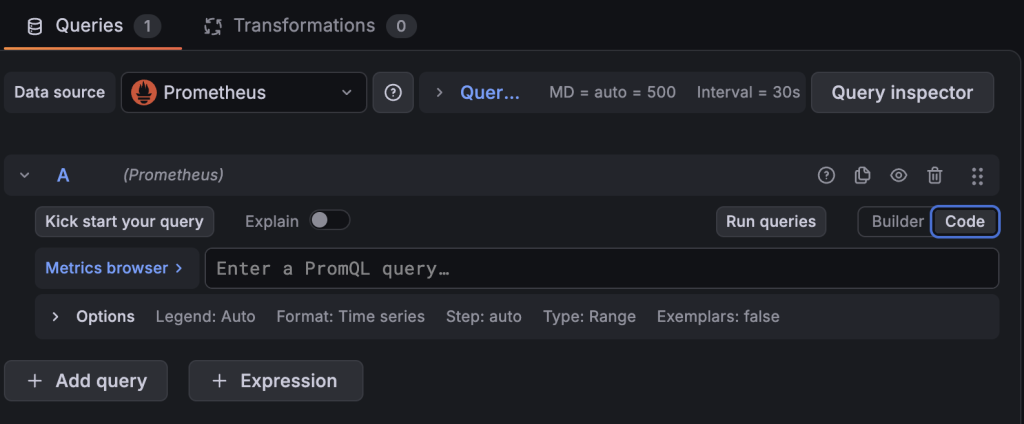This screenshot has width=1024, height=424.
Task: Select Code editor mode
Action: (x=965, y=221)
